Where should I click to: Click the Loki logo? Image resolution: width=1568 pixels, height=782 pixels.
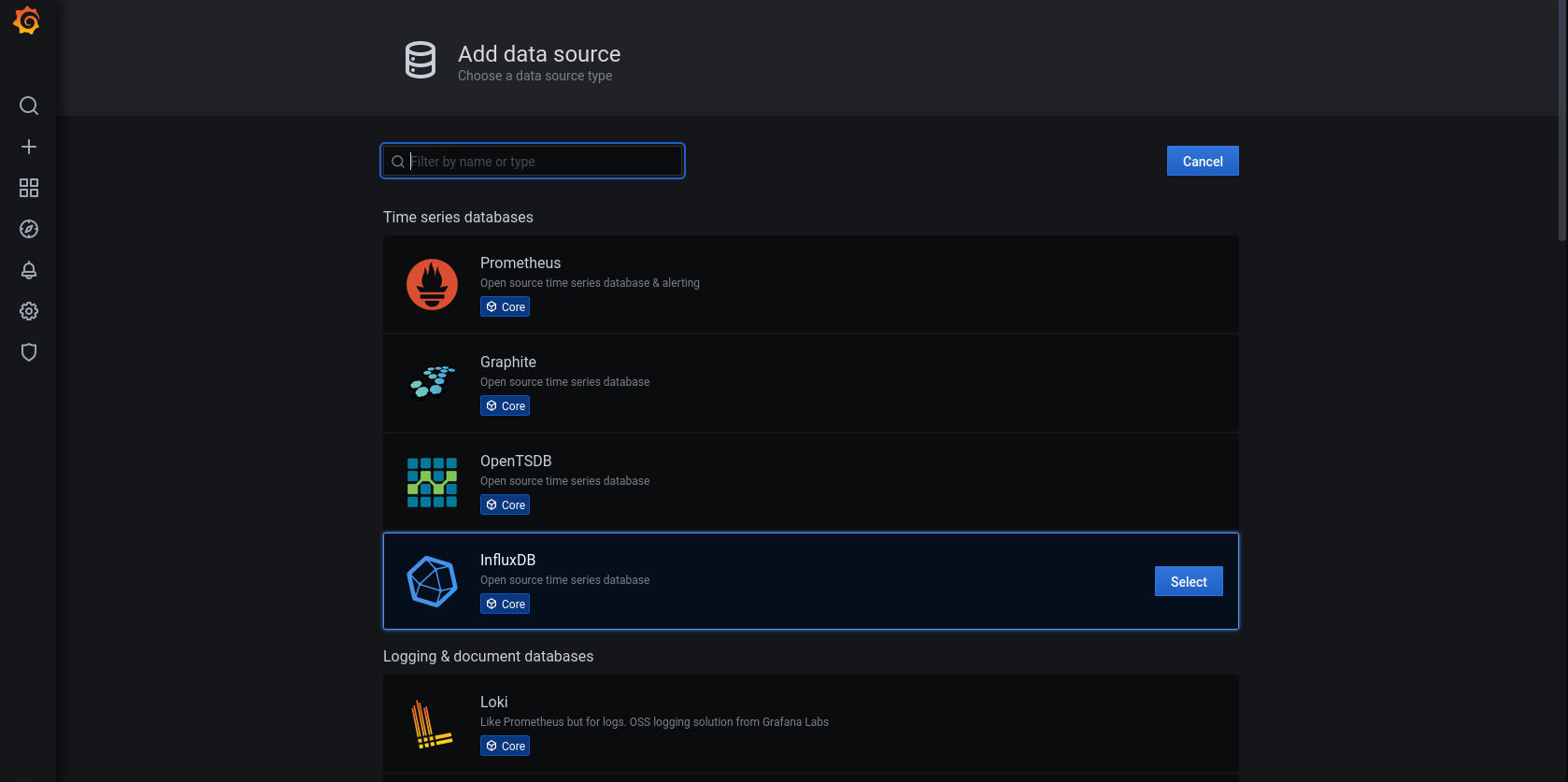[432, 724]
